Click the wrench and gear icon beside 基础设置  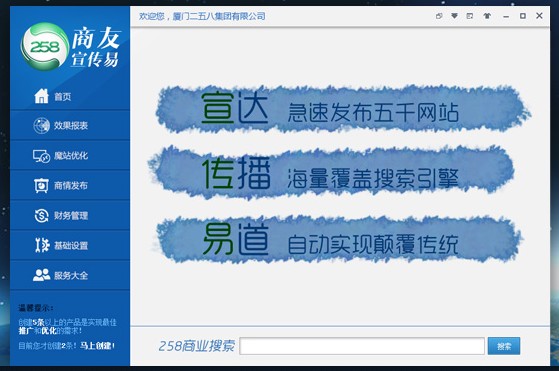pyautogui.click(x=42, y=245)
